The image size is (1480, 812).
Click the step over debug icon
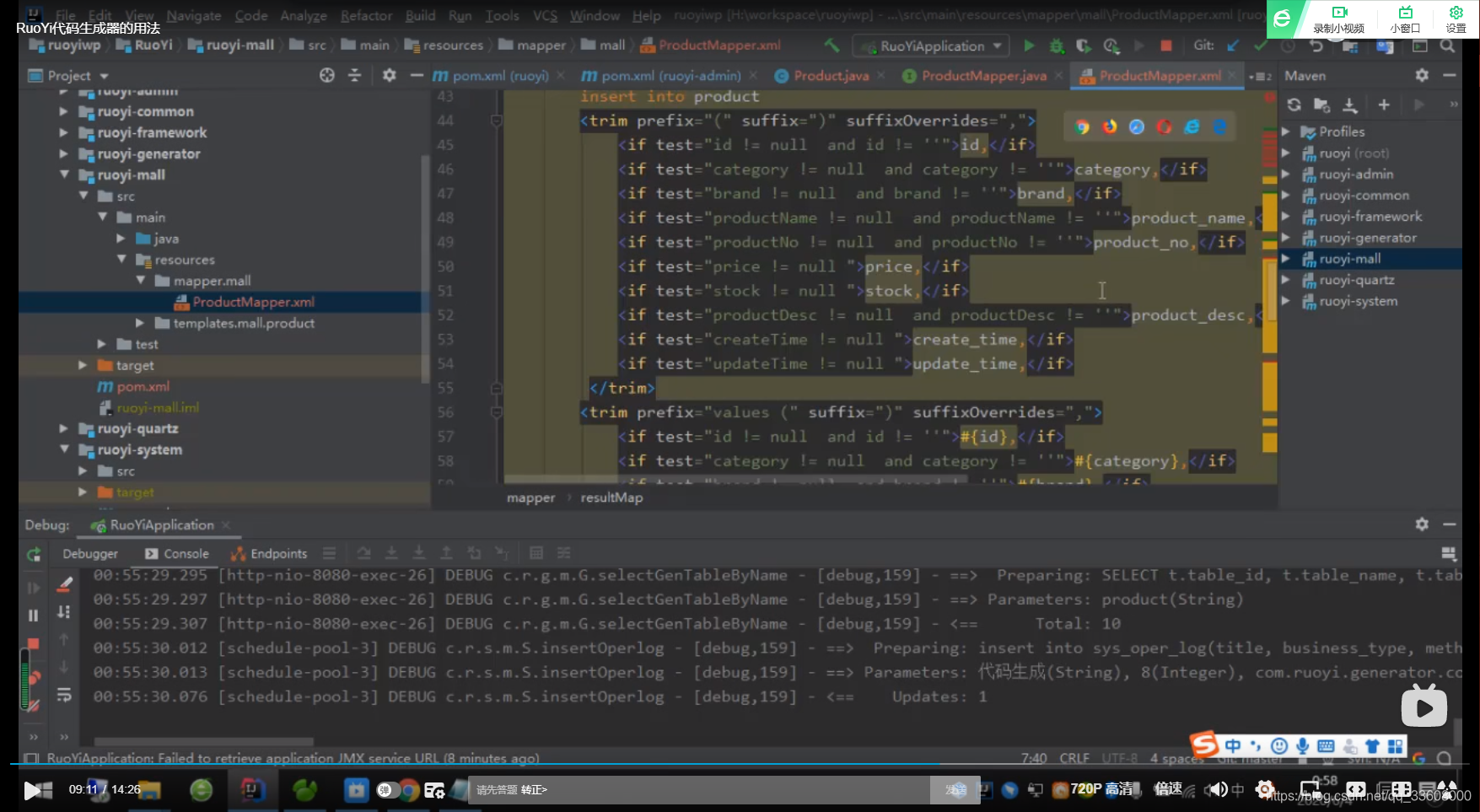pos(363,553)
